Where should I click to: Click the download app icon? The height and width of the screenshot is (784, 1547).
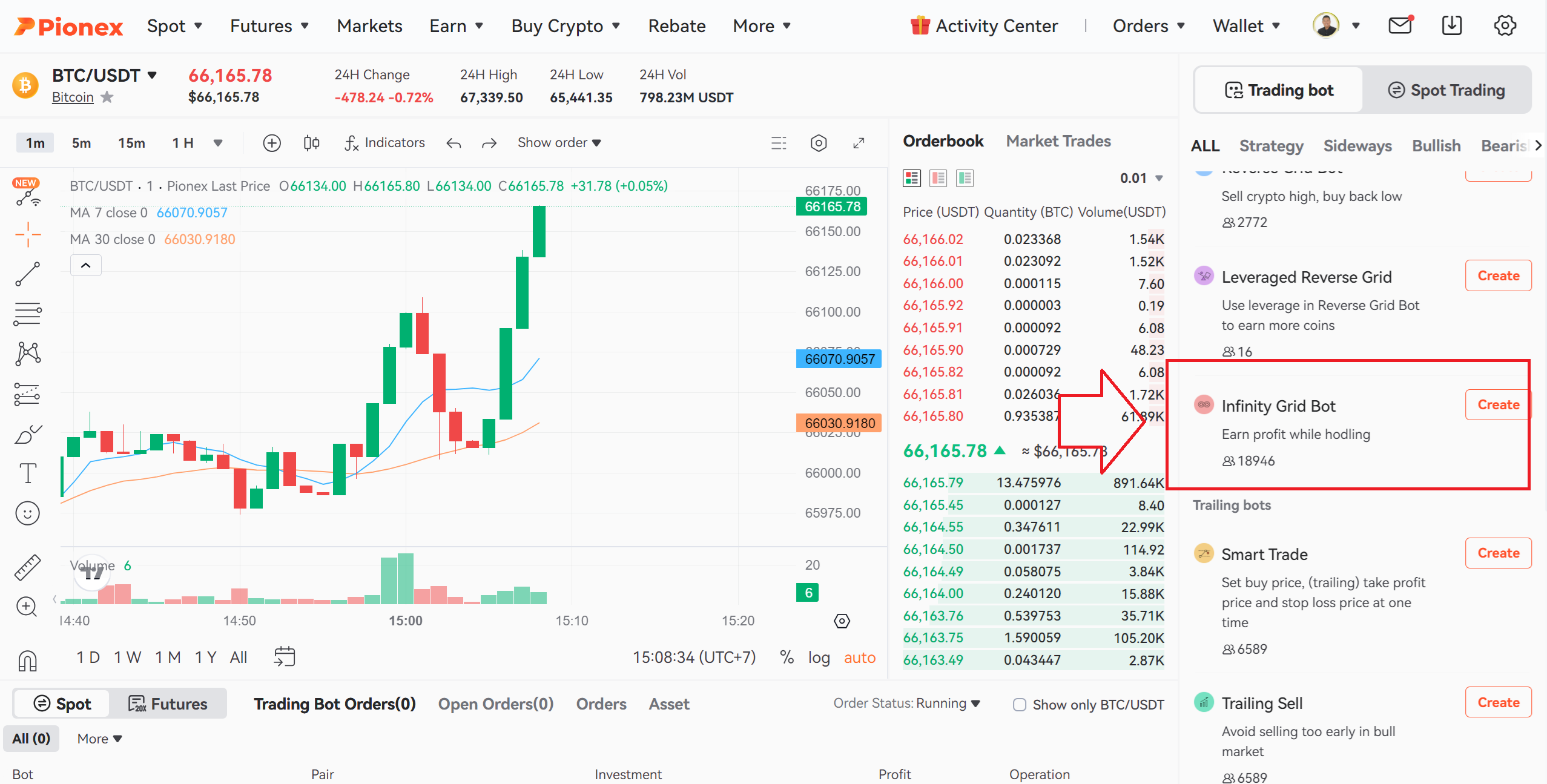click(1452, 25)
